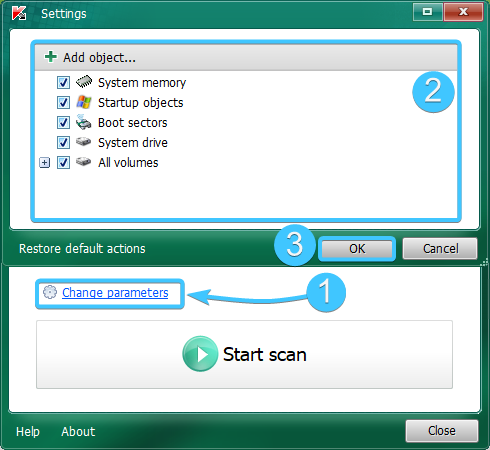This screenshot has height=450, width=490.
Task: Expand the All volumes tree node
Action: (44, 163)
